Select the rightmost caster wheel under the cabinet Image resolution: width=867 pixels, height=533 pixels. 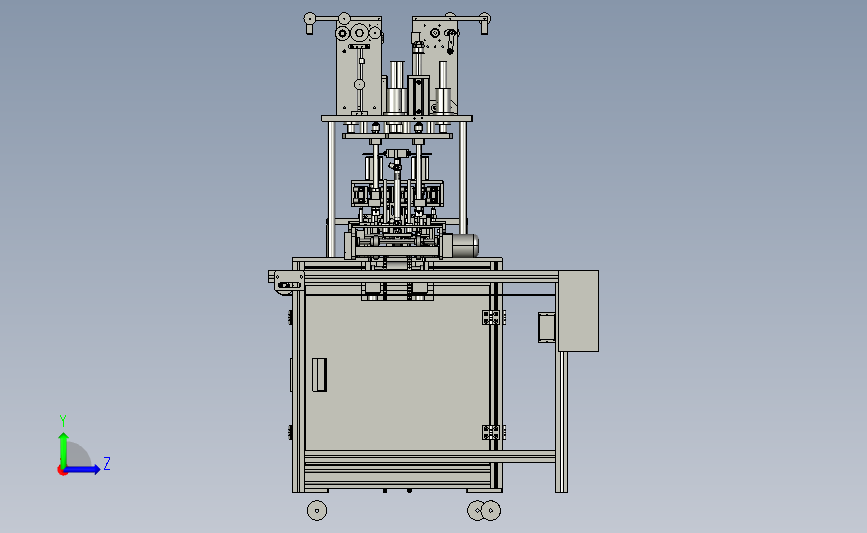[x=490, y=510]
